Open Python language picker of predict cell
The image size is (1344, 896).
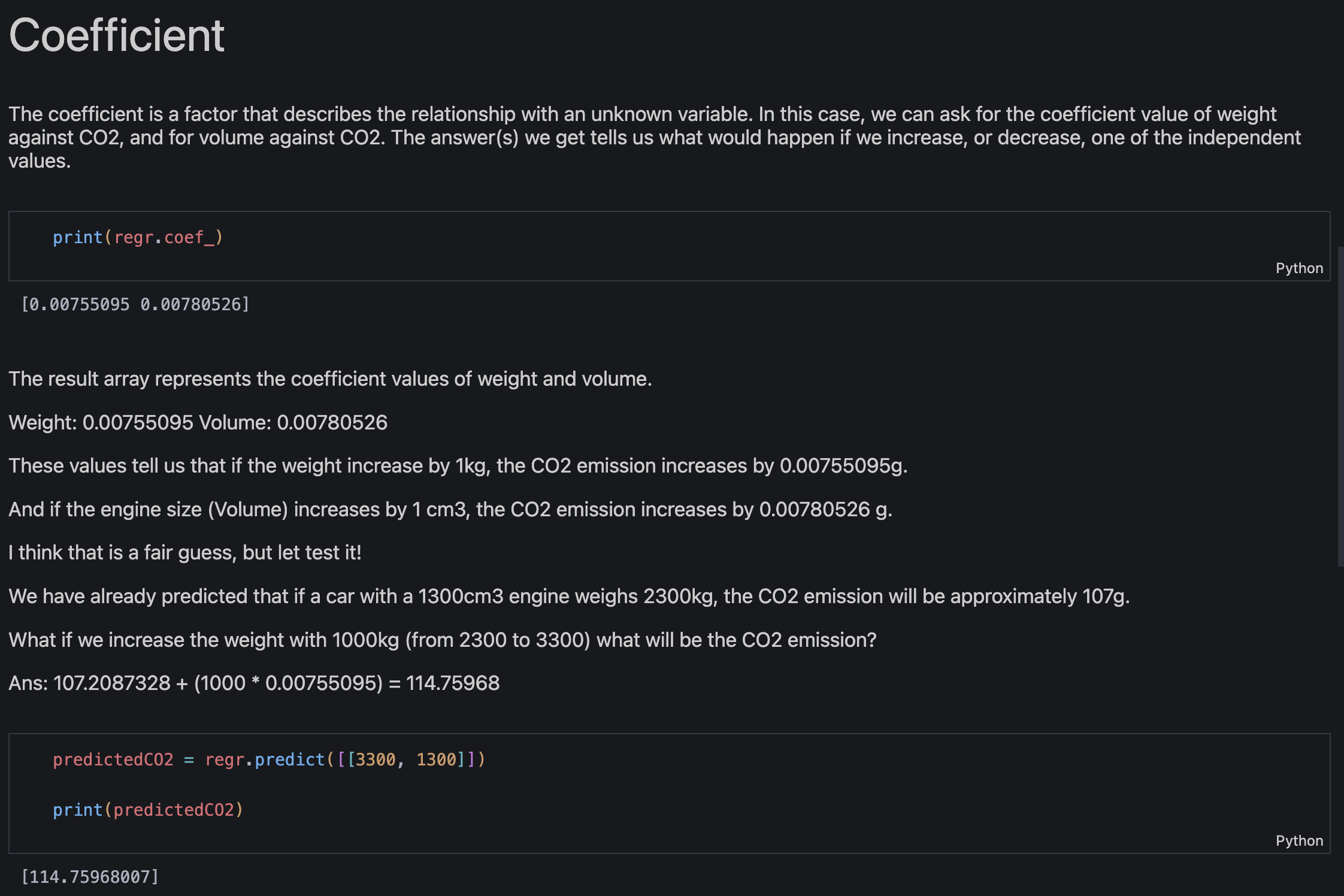tap(1299, 841)
